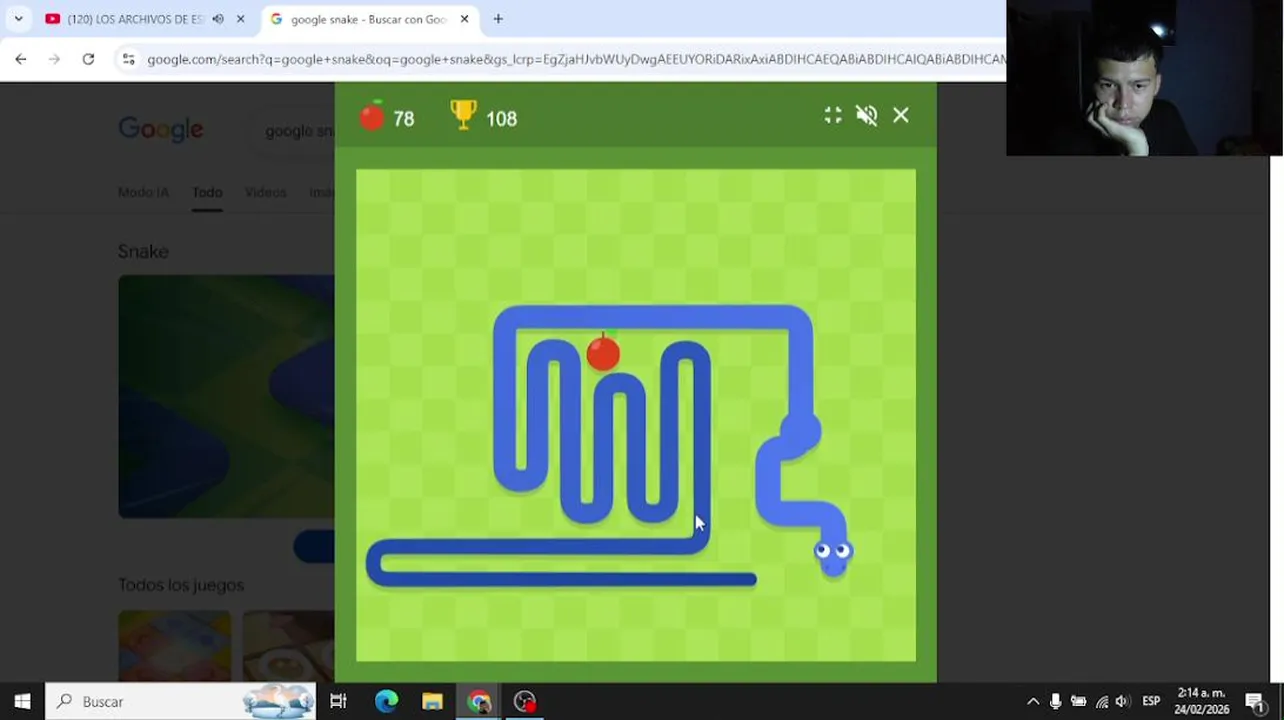Open the Modo IA search tab
The image size is (1284, 720).
[x=143, y=192]
